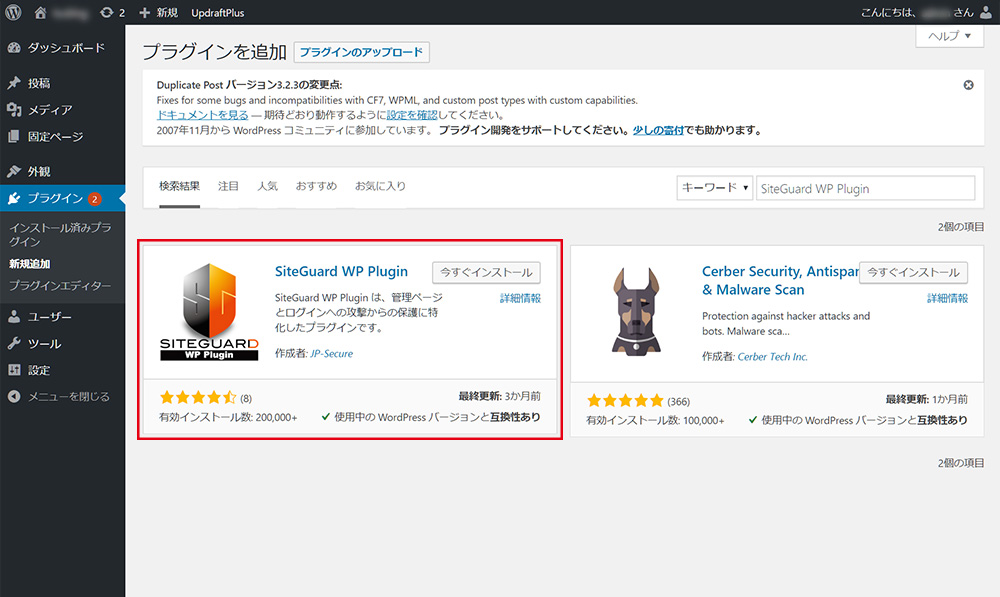This screenshot has width=1000, height=597.
Task: Go to ダッシュボード in the sidebar
Action: (66, 48)
